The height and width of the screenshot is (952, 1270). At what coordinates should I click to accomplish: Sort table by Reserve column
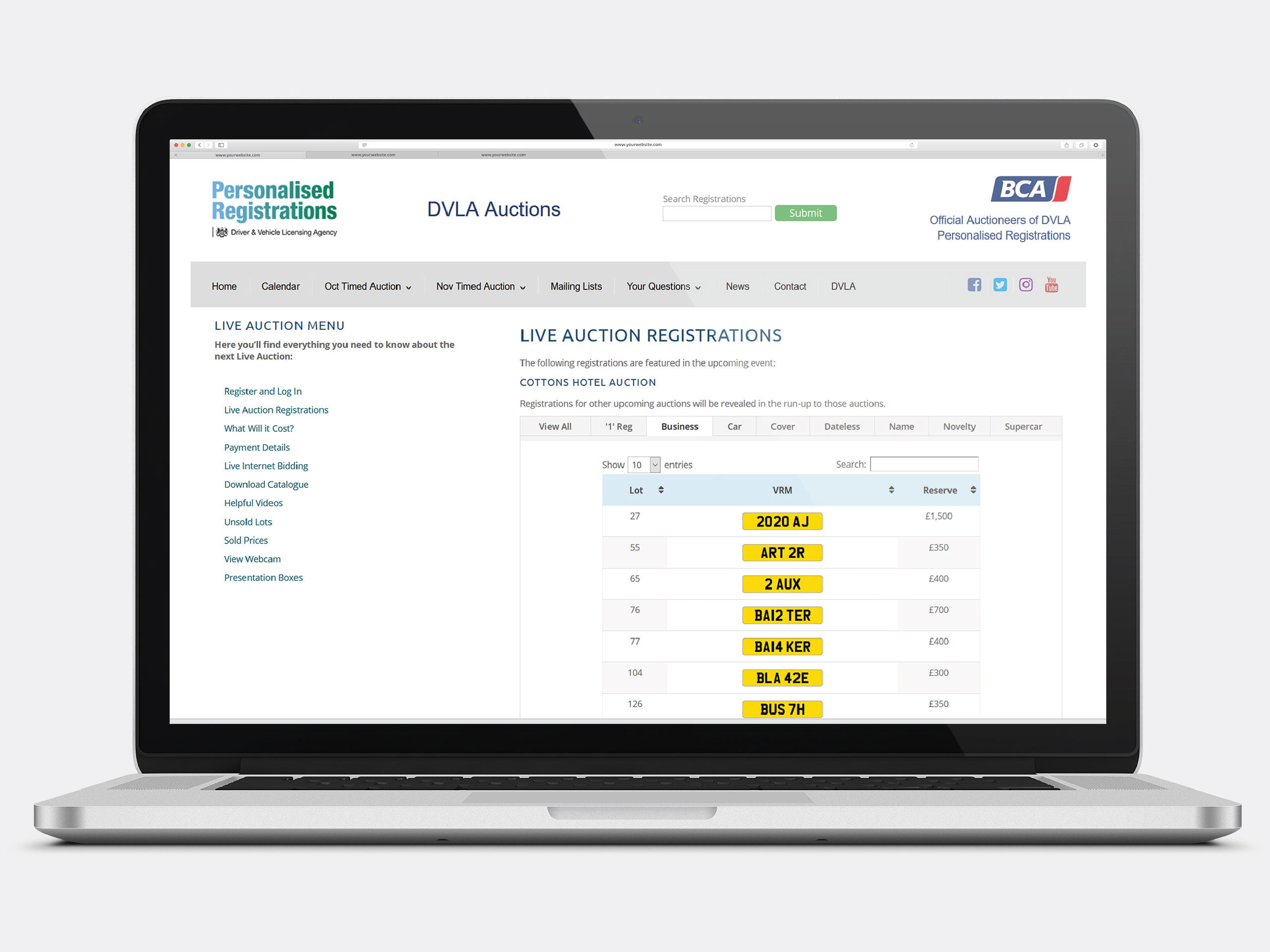(x=973, y=489)
